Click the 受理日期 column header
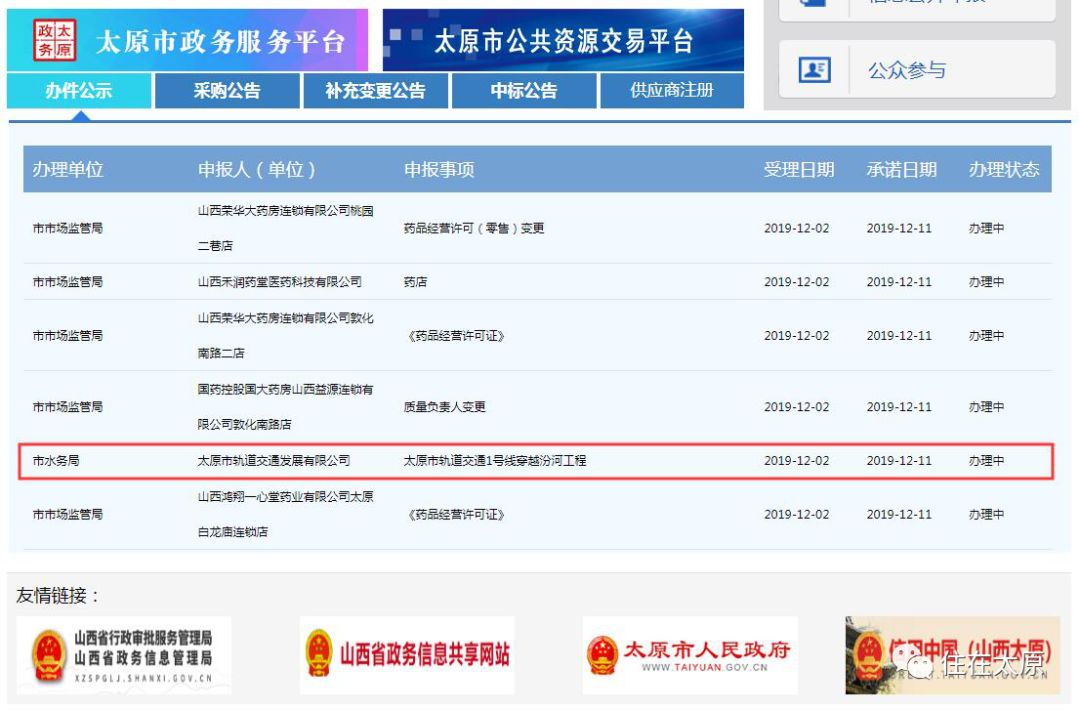This screenshot has height=711, width=1080. (x=798, y=169)
